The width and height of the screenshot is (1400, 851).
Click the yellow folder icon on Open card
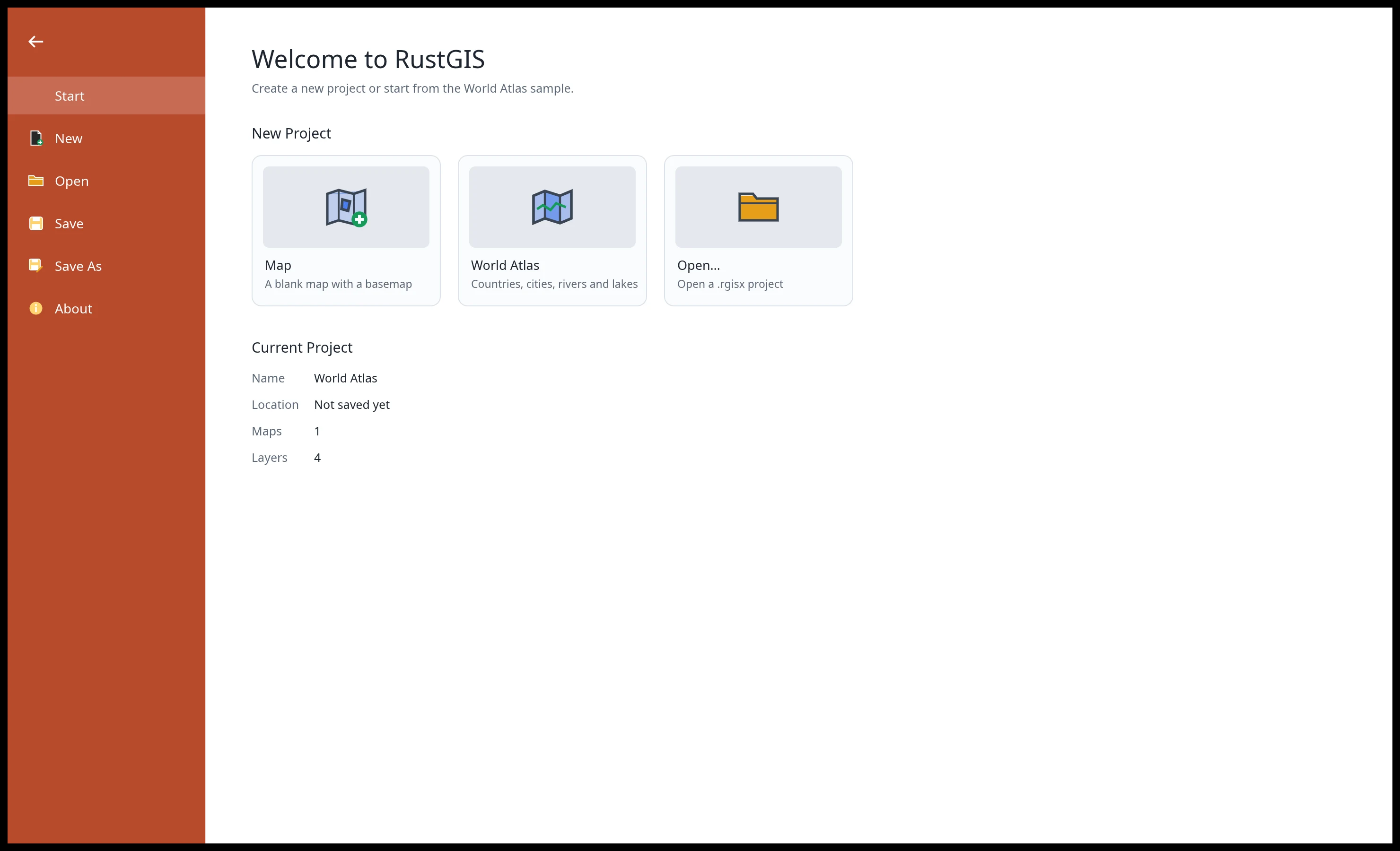point(759,207)
